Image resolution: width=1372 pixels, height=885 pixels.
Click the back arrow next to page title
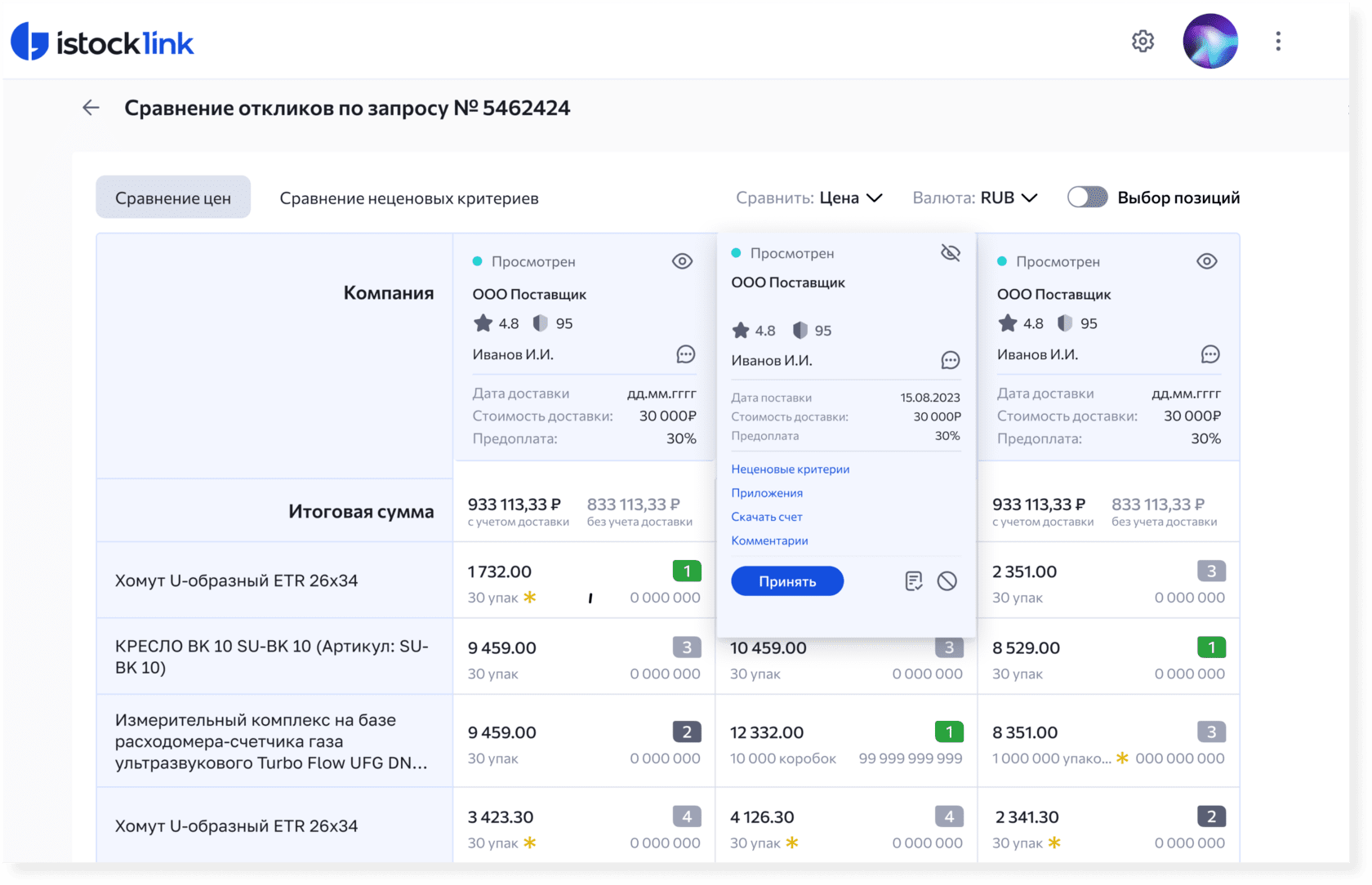91,108
